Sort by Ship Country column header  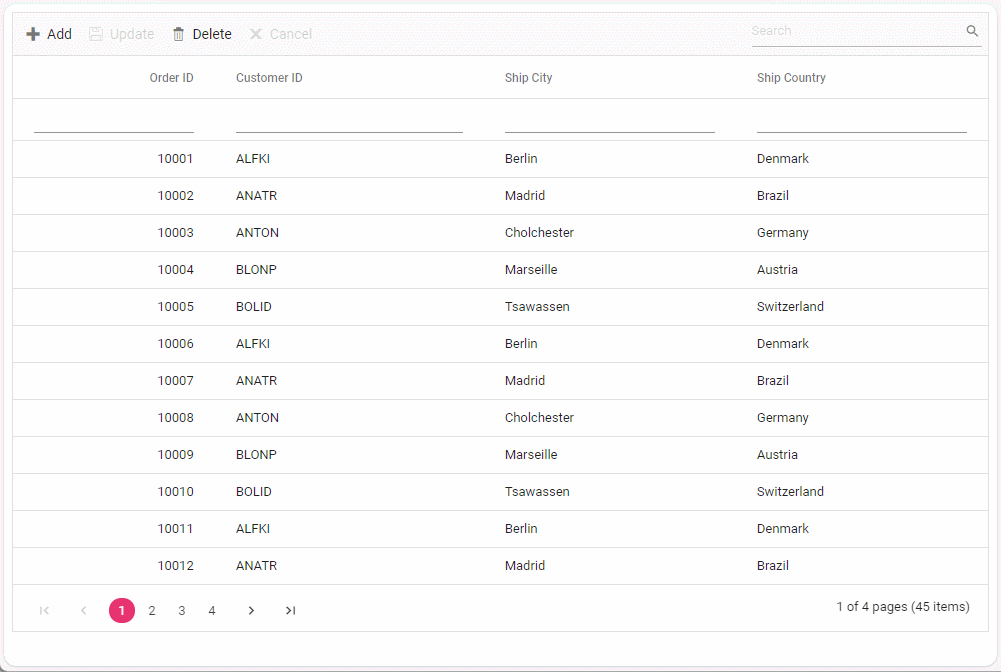point(791,78)
